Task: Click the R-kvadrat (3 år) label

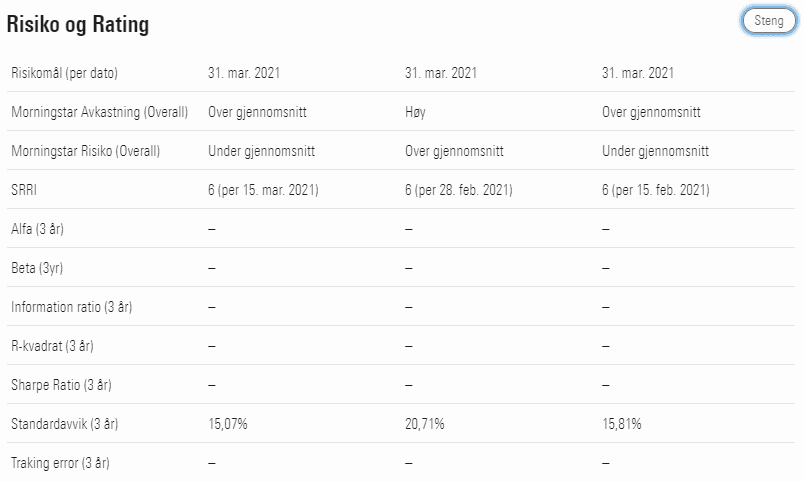Action: coord(52,346)
